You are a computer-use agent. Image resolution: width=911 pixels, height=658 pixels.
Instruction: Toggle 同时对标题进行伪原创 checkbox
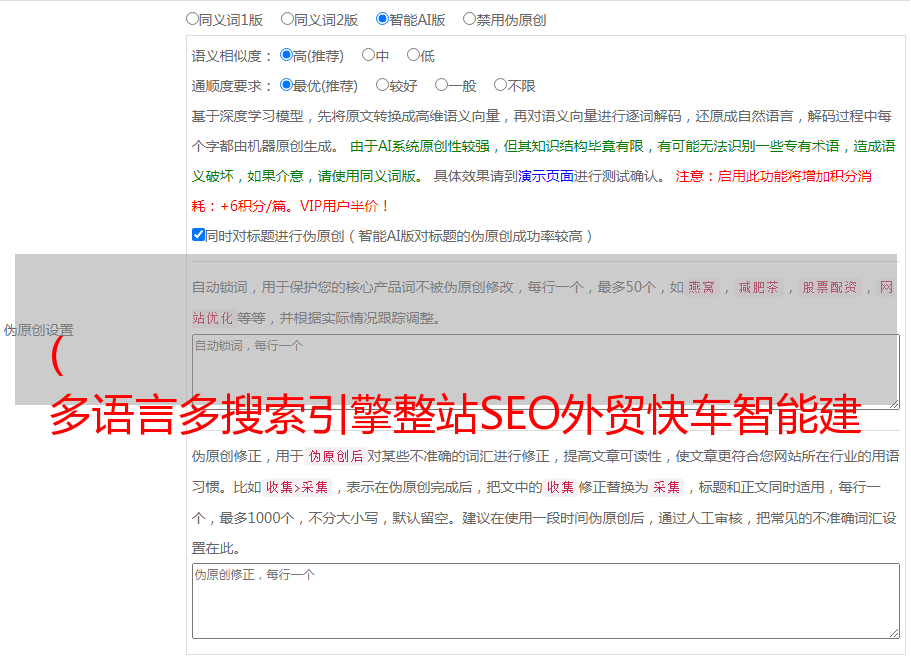pos(198,235)
